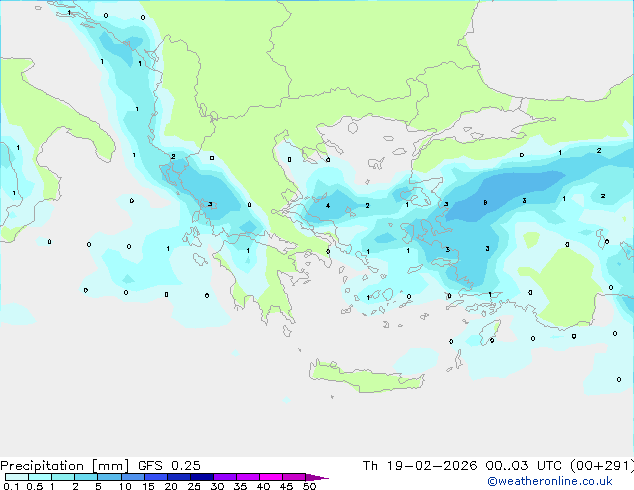Click the 'Precipitation [mm]' title text
The height and width of the screenshot is (490, 634).
64,466
